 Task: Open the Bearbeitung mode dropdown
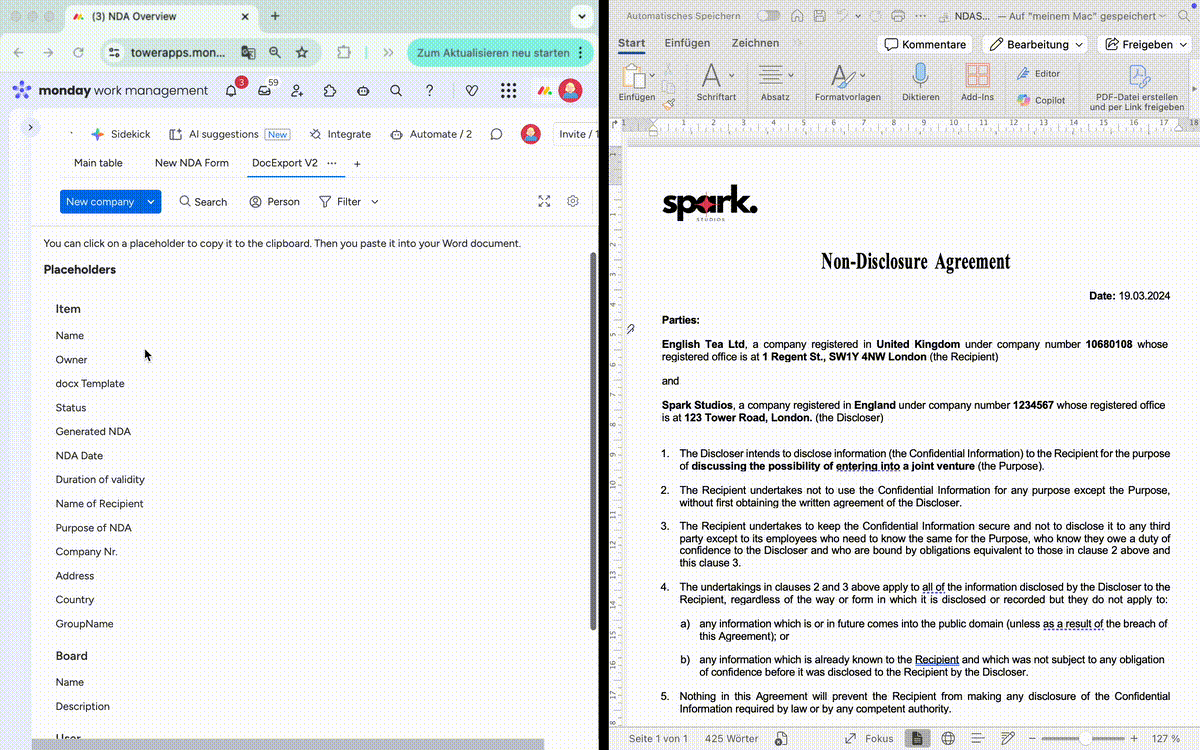point(1035,44)
